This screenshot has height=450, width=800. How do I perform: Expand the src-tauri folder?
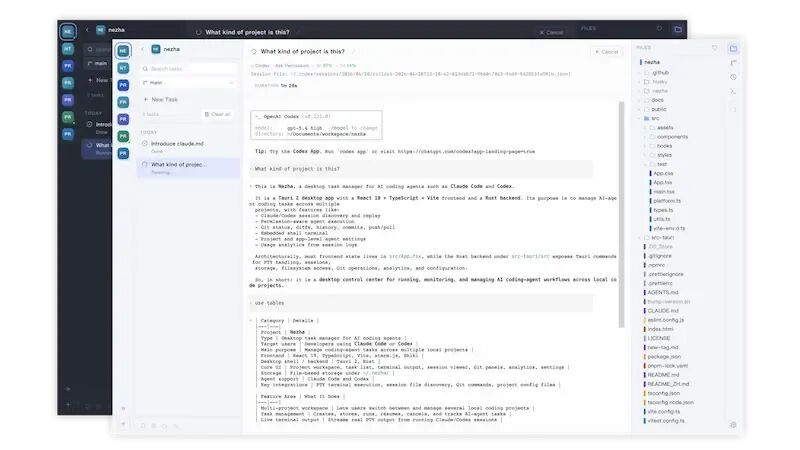tap(658, 238)
